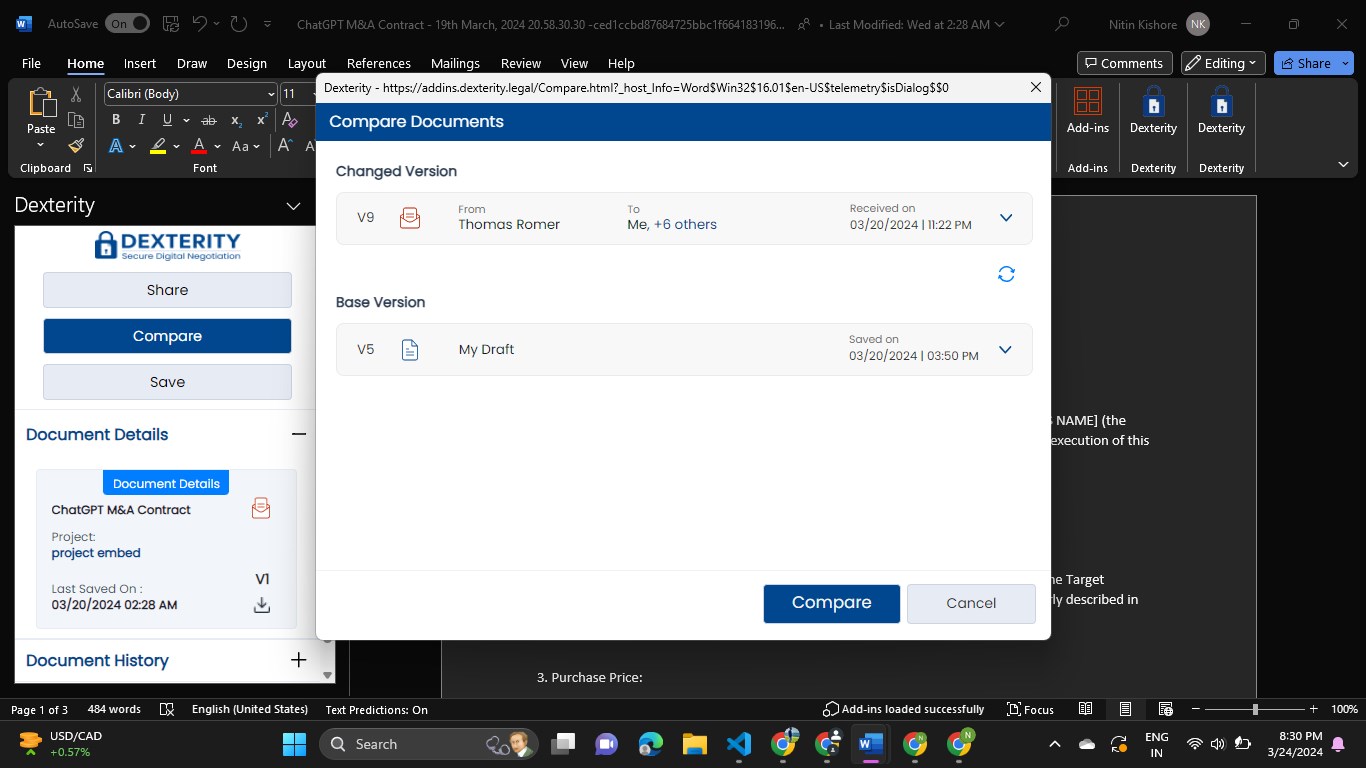Cut selection with the scissors icon
Screen dimensions: 1366x768
coord(76,94)
